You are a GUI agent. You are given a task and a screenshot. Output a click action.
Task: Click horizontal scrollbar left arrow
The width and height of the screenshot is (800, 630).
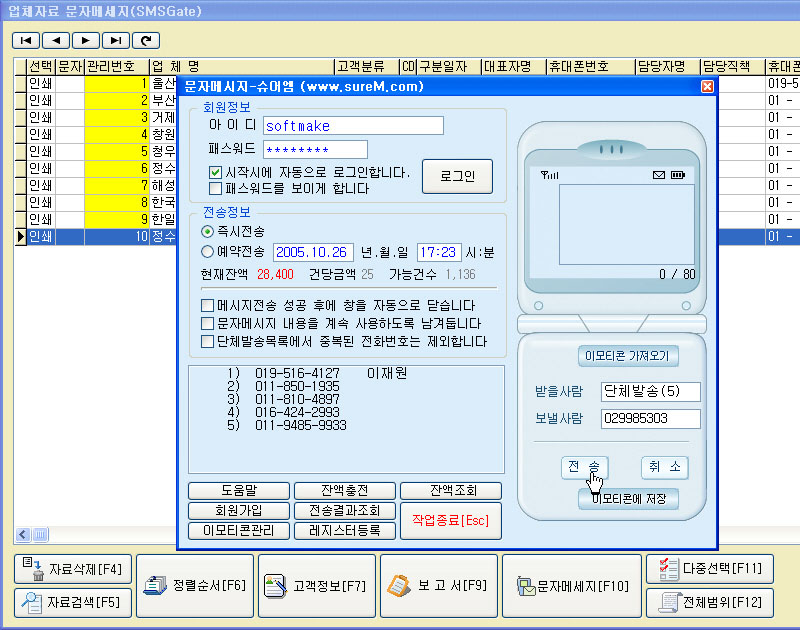click(23, 535)
